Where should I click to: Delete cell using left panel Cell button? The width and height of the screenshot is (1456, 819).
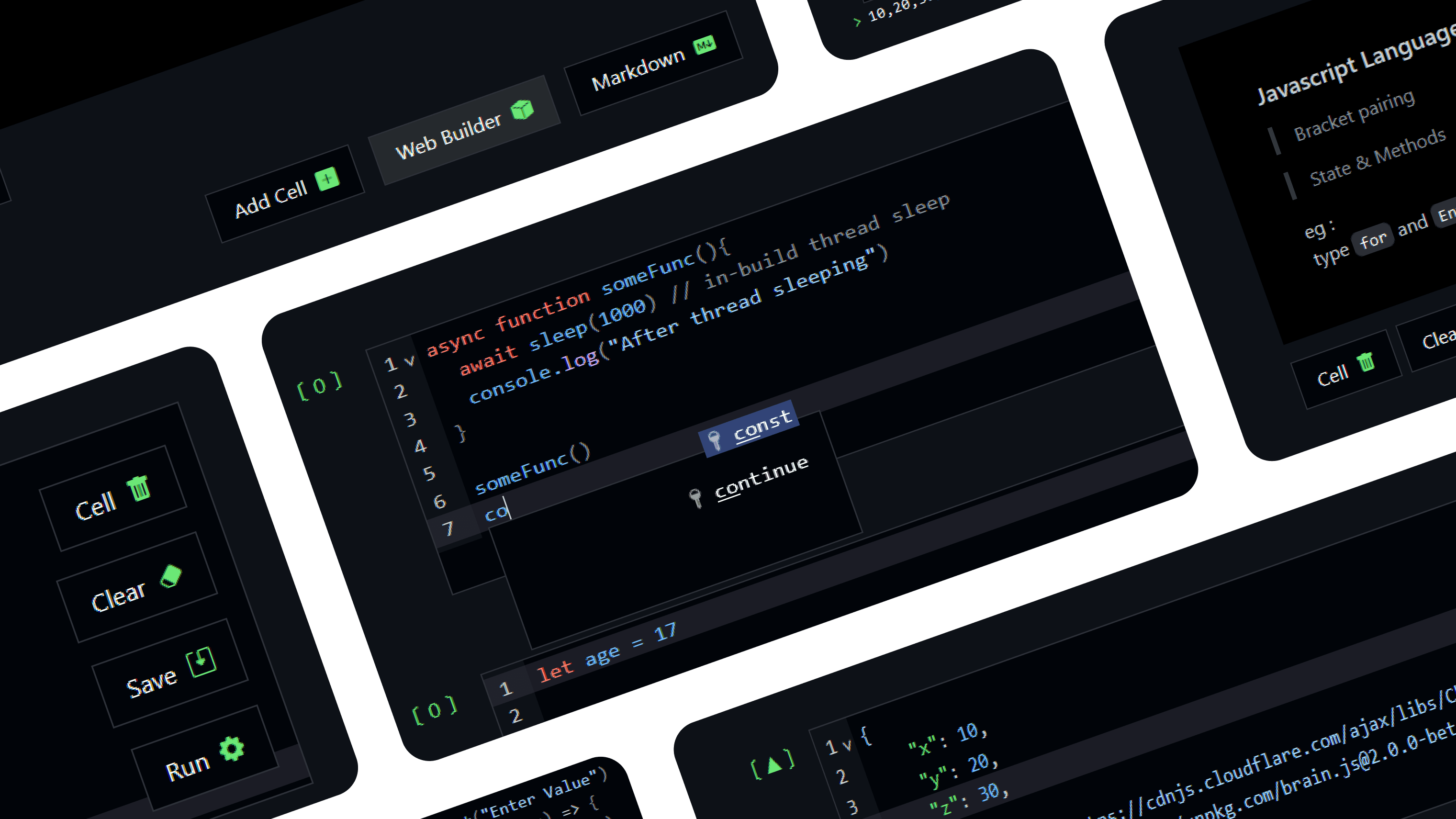[x=112, y=498]
